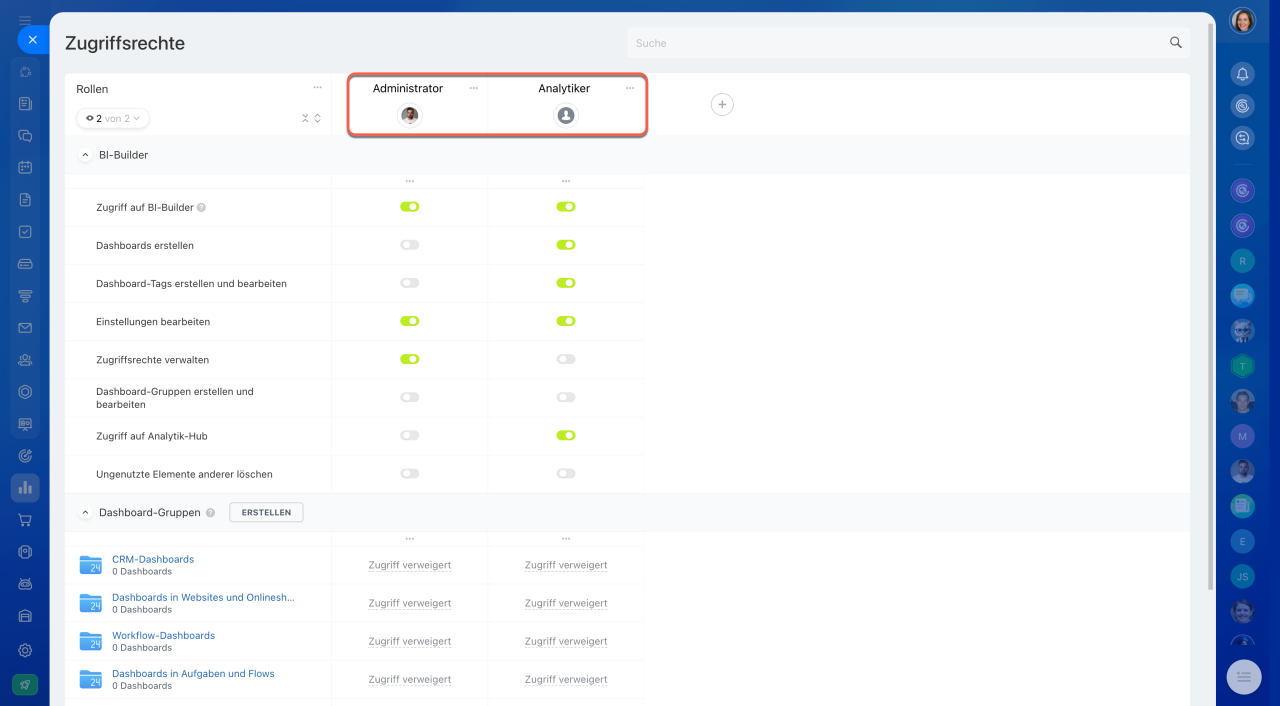
Task: Click the Analytiker role member placeholder avatar
Action: pyautogui.click(x=566, y=115)
